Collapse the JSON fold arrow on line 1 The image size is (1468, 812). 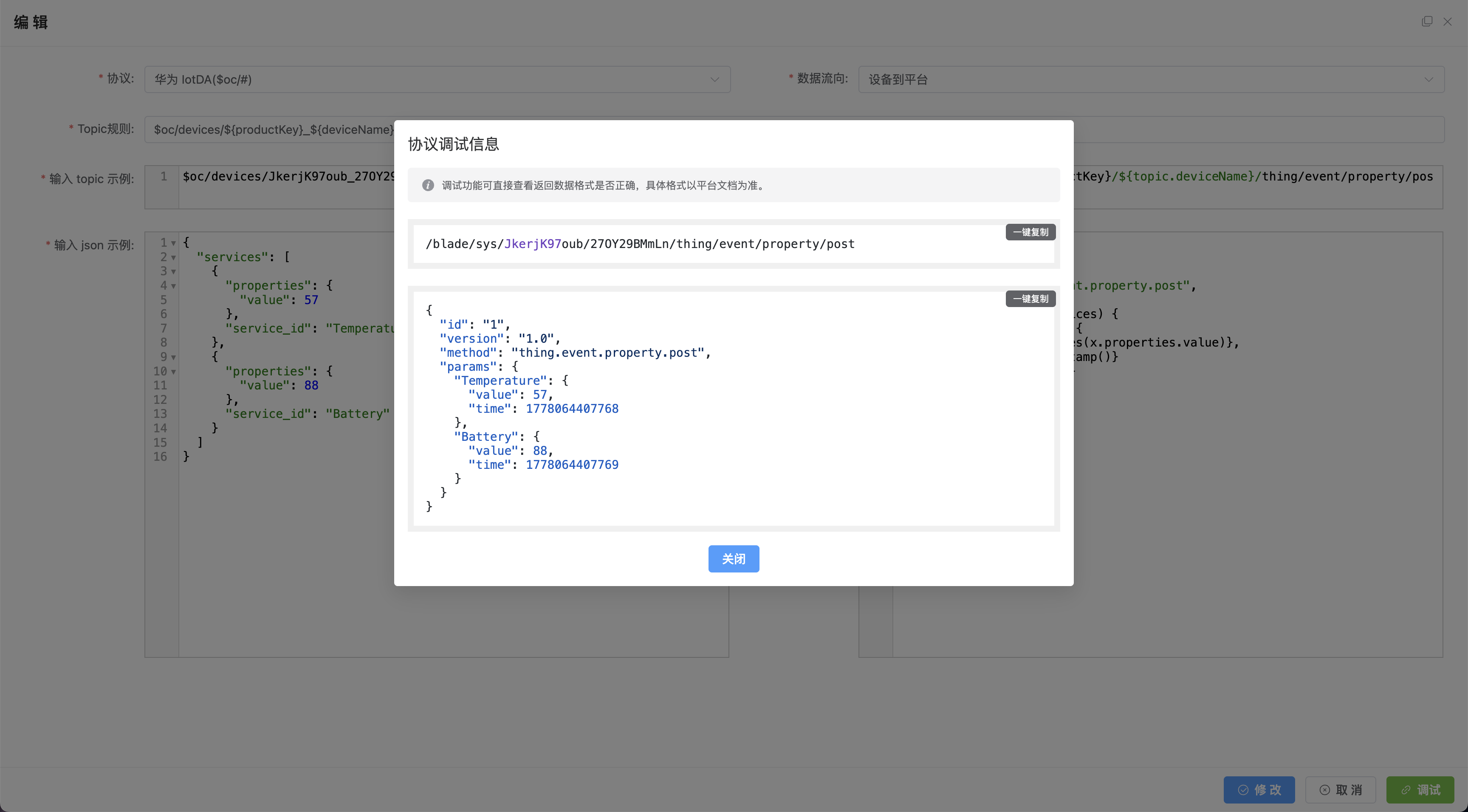[x=173, y=243]
